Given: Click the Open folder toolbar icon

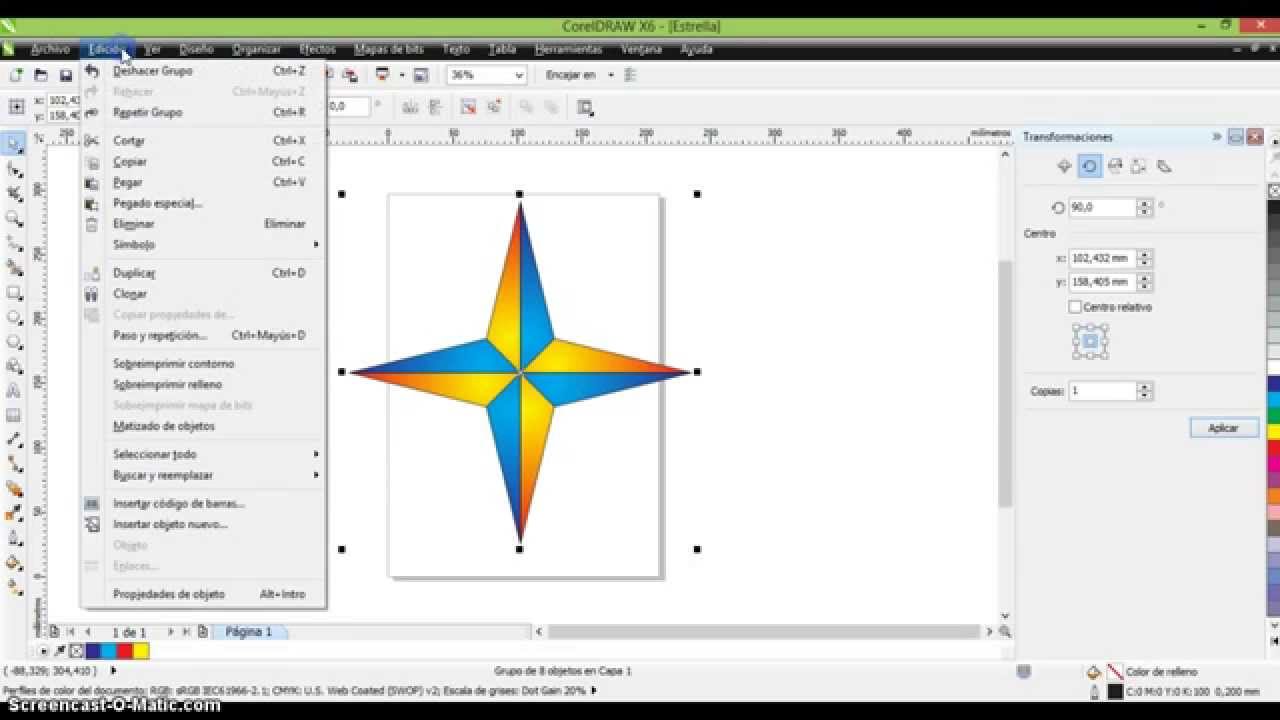Looking at the screenshot, I should tap(41, 75).
